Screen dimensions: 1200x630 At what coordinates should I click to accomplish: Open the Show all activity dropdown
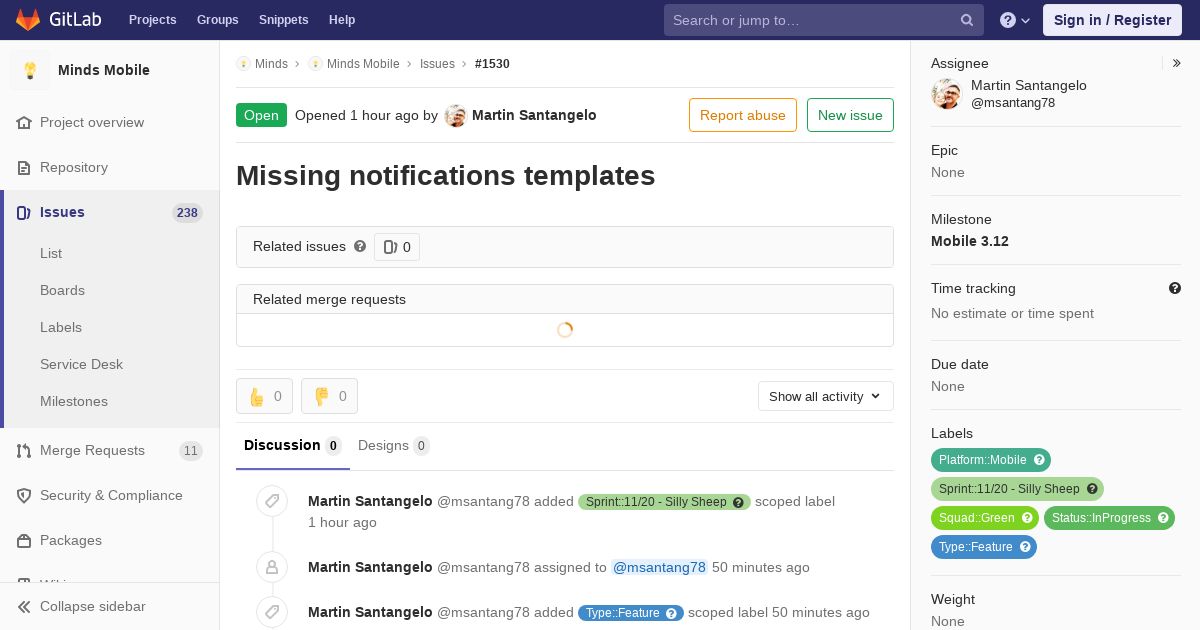[x=826, y=396]
